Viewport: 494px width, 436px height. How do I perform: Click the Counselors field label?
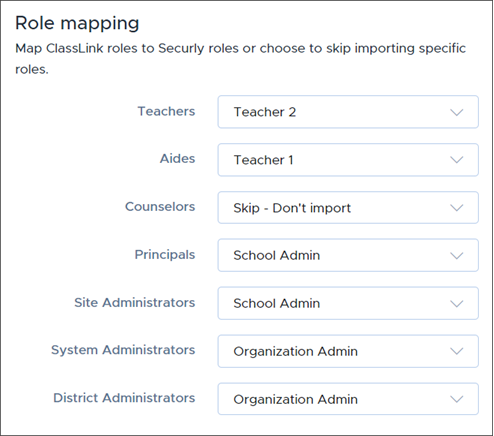coord(160,207)
